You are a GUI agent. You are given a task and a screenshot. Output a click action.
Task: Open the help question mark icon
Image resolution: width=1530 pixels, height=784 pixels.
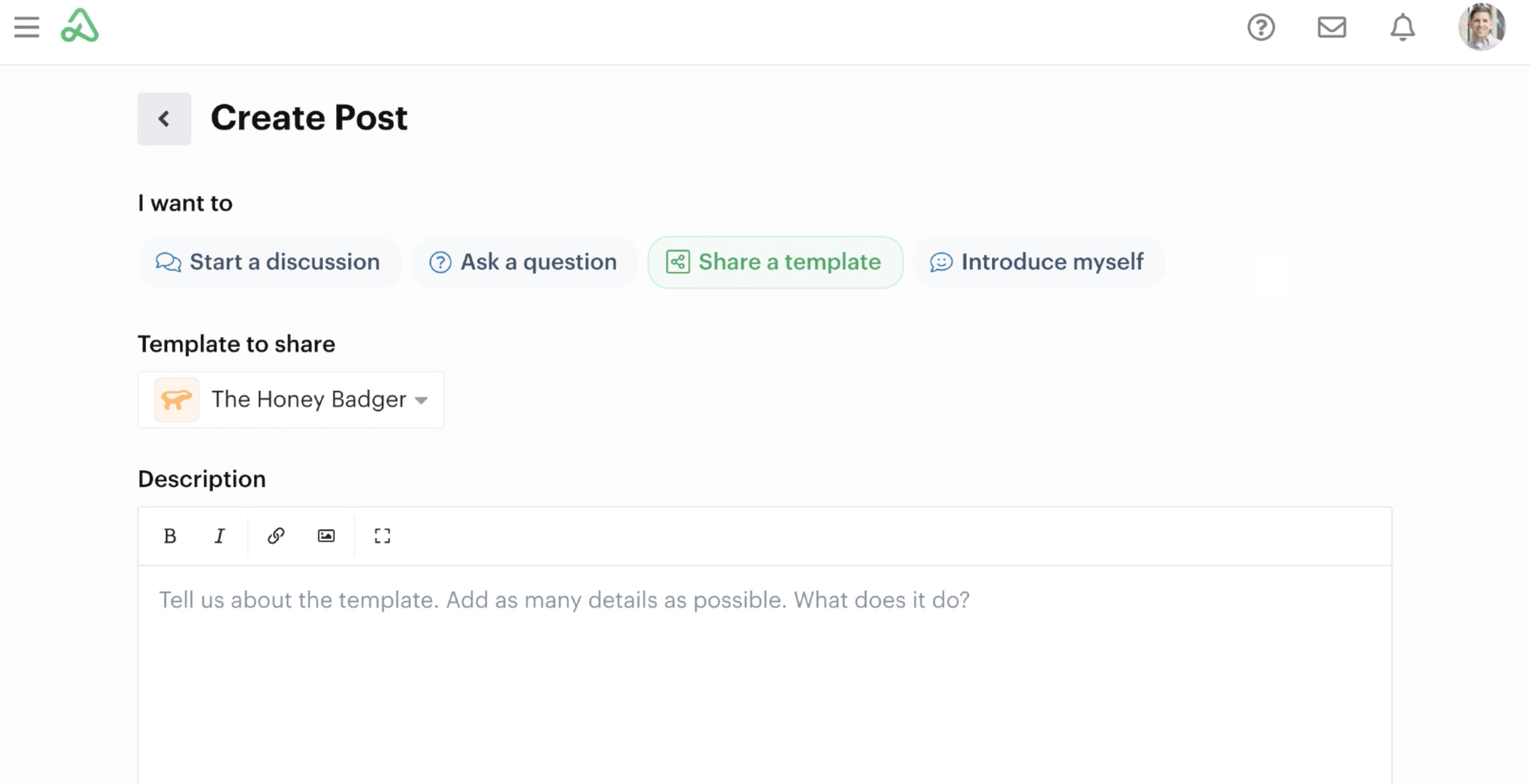point(1261,27)
